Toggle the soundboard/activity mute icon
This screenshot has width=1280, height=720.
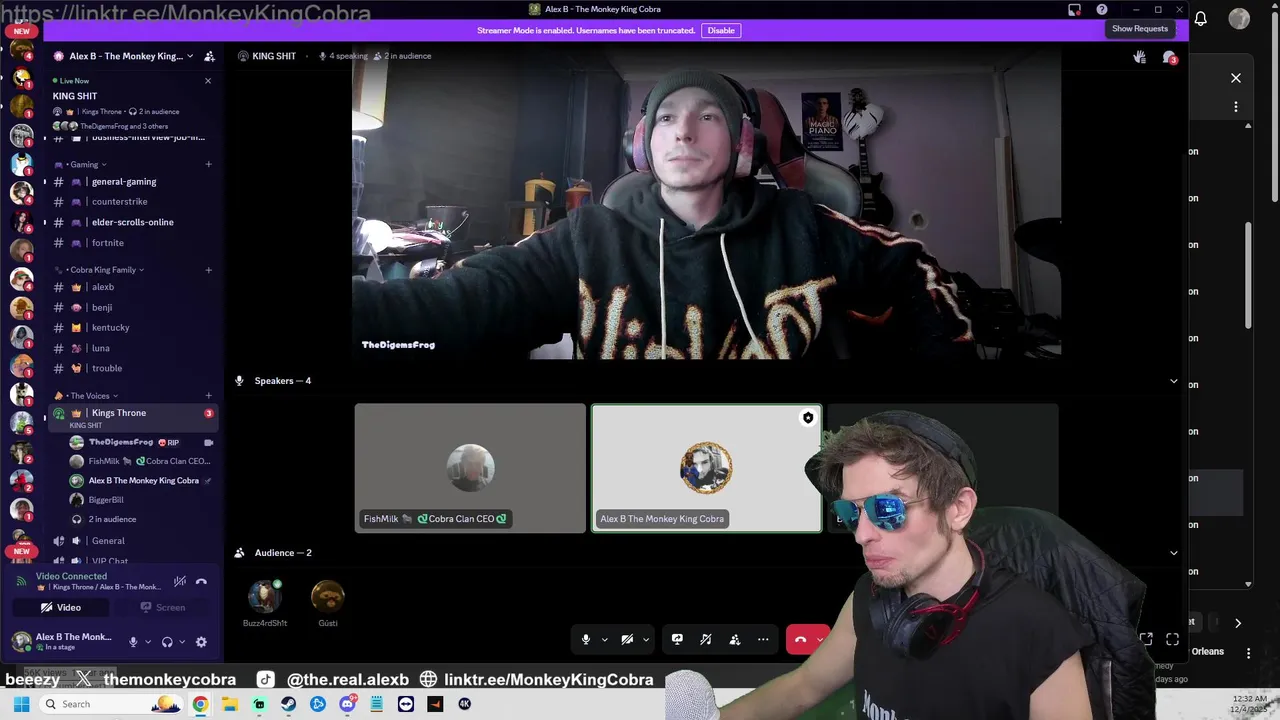coord(706,639)
